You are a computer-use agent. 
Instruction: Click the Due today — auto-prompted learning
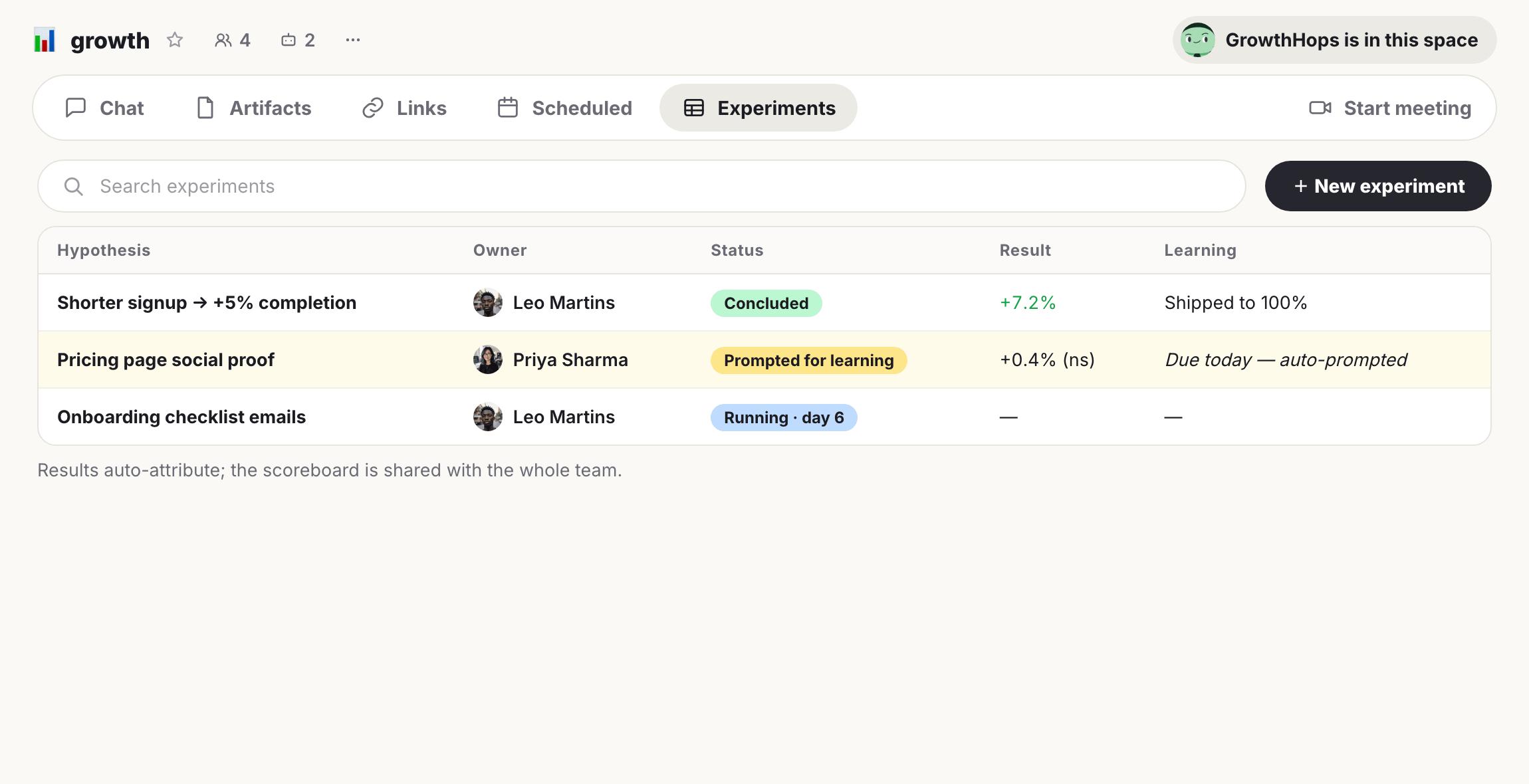1286,360
